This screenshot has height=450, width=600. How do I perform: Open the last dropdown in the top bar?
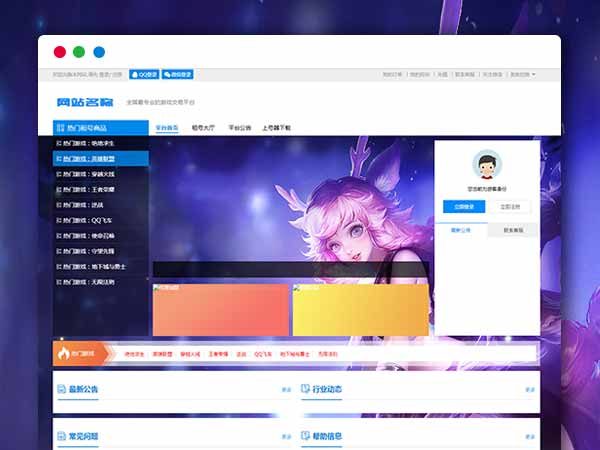[523, 74]
